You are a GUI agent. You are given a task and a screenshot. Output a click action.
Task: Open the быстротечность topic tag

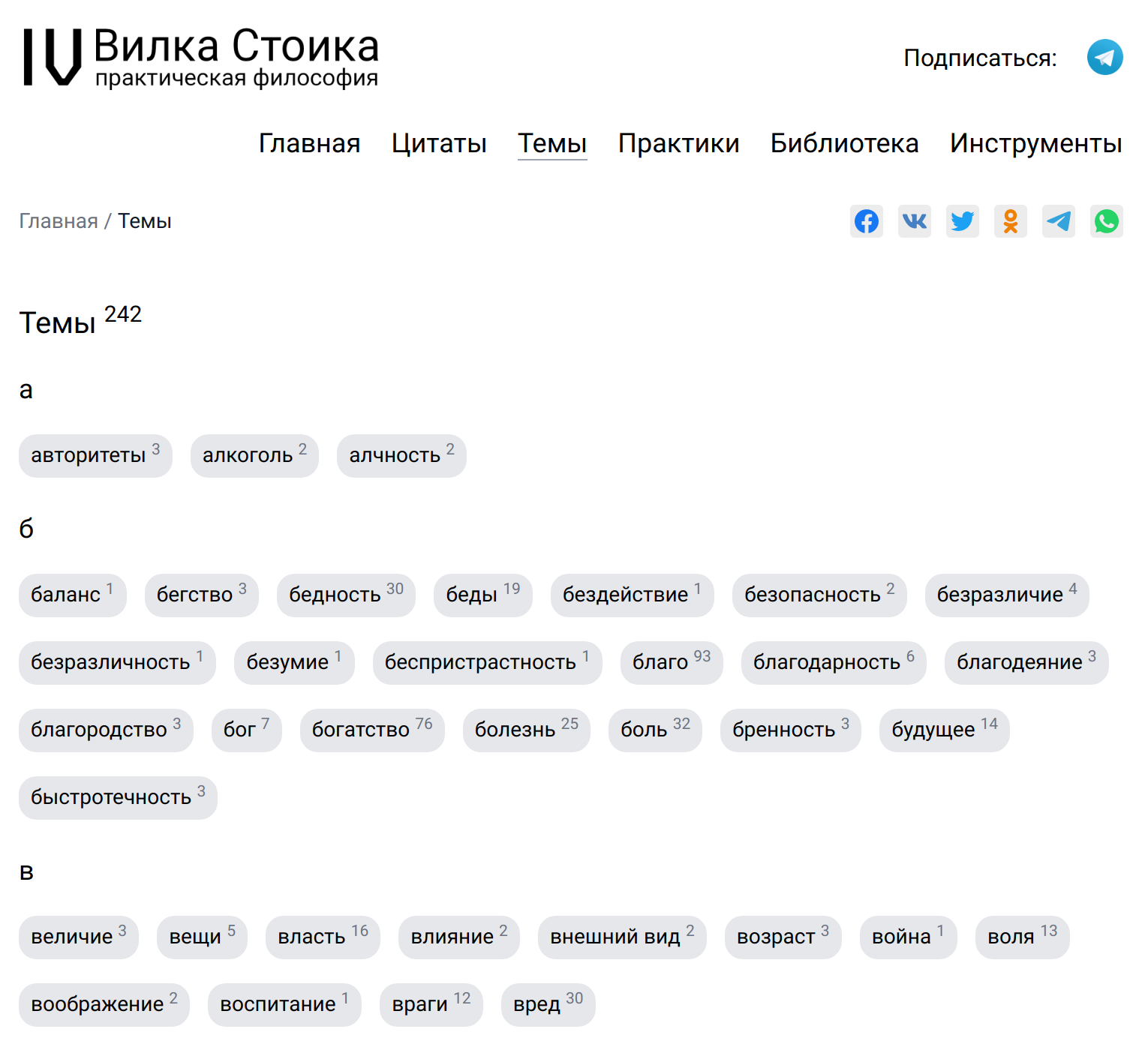point(118,797)
